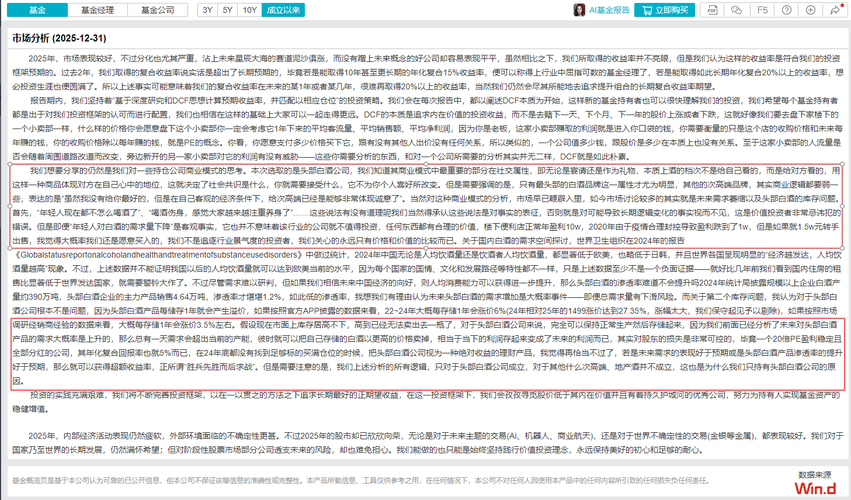Click the paragraph starting 报告期内
851x500 pixels.
(x=426, y=128)
